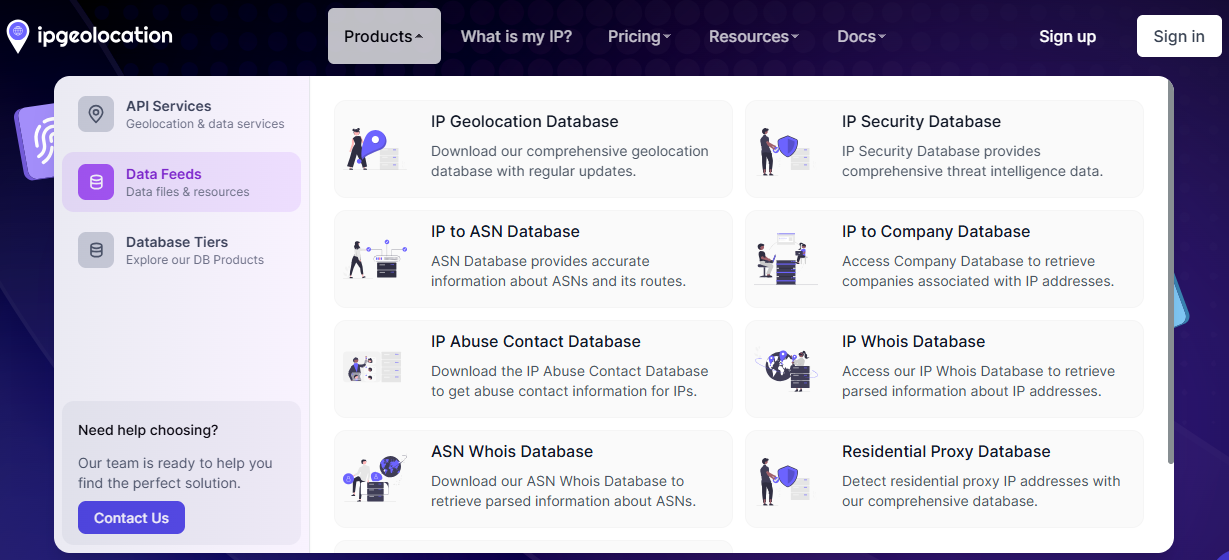Follow the Sign up link
Viewport: 1229px width, 560px height.
click(1067, 36)
